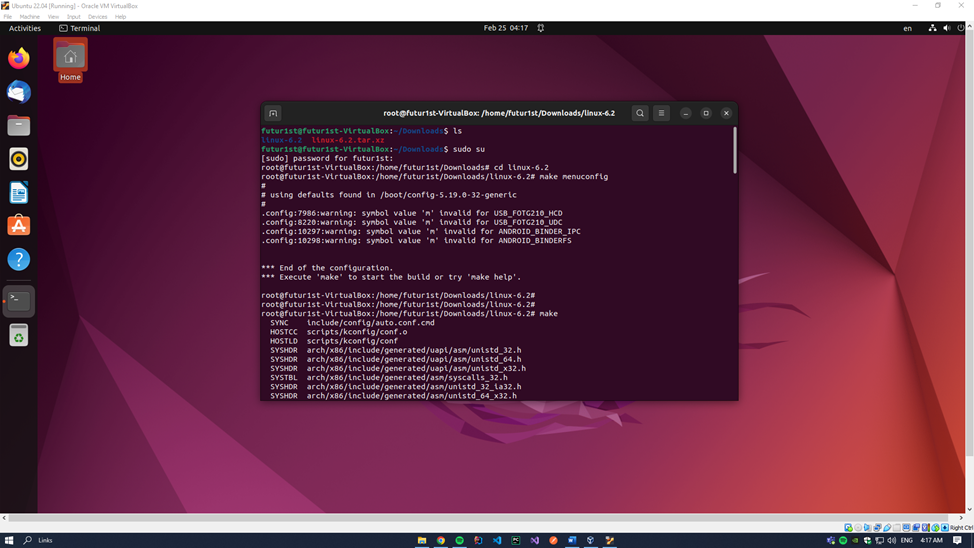Open the Help icon in the dock
The width and height of the screenshot is (974, 548).
(19, 259)
